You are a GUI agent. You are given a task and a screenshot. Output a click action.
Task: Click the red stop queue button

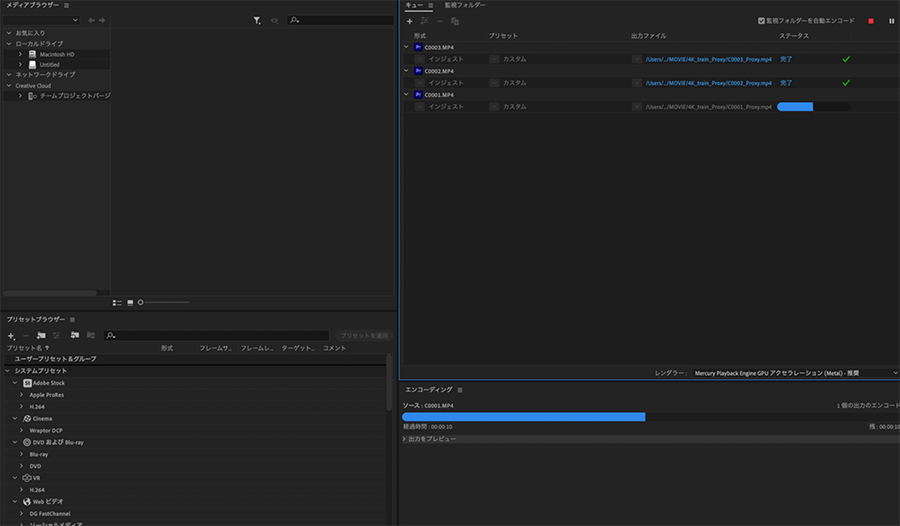[871, 21]
